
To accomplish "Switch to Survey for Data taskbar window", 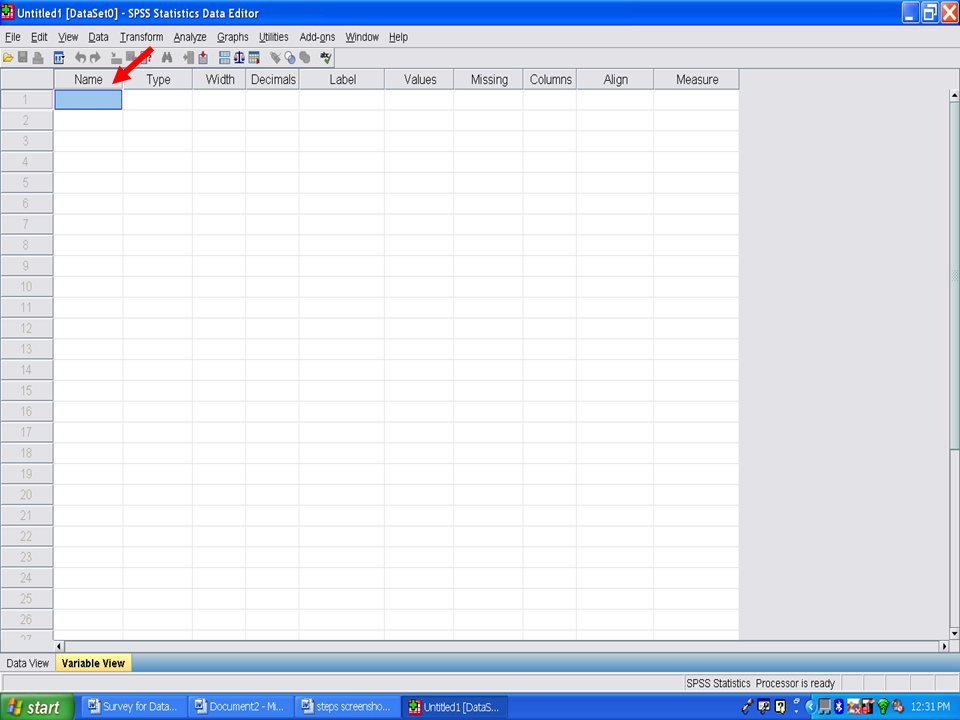I will 132,707.
